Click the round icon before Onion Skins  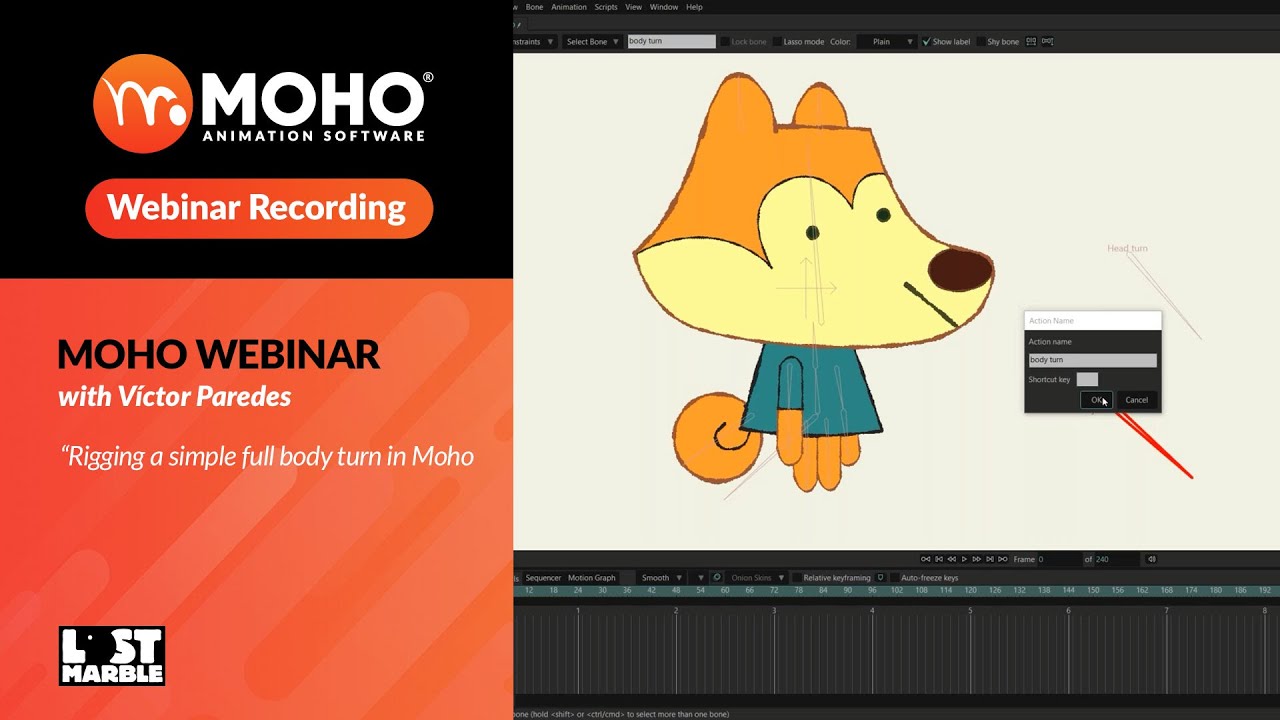(x=717, y=578)
